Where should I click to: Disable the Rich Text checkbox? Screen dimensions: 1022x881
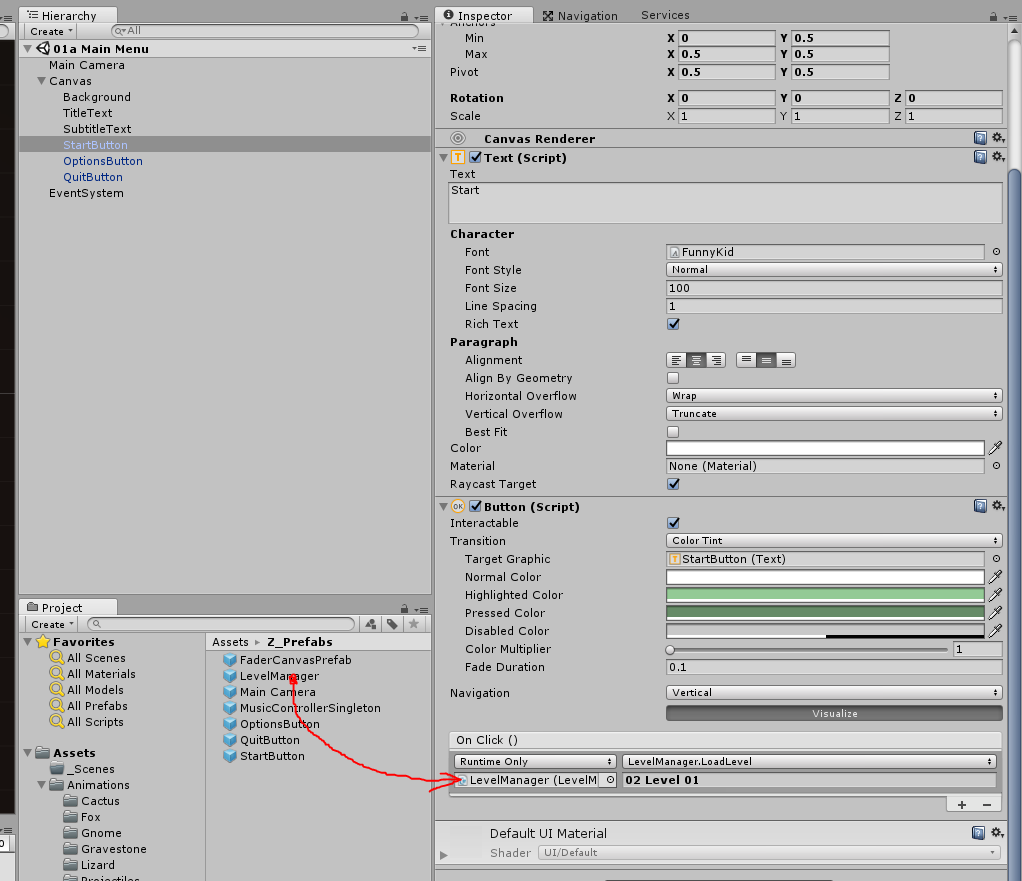[x=671, y=324]
